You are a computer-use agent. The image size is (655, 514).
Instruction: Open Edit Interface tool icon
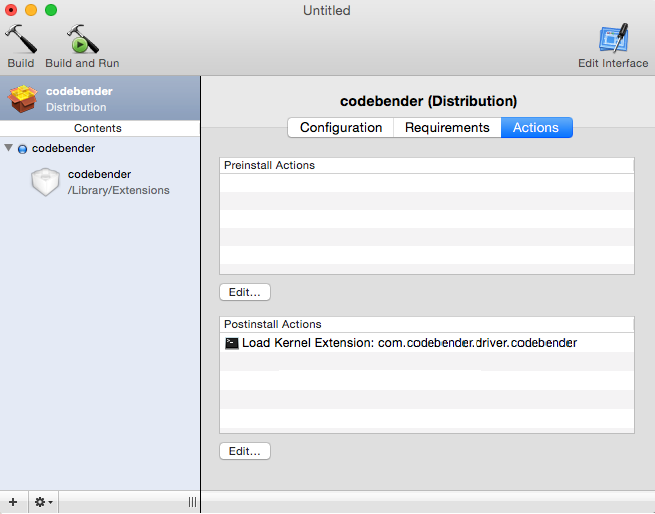pos(613,38)
